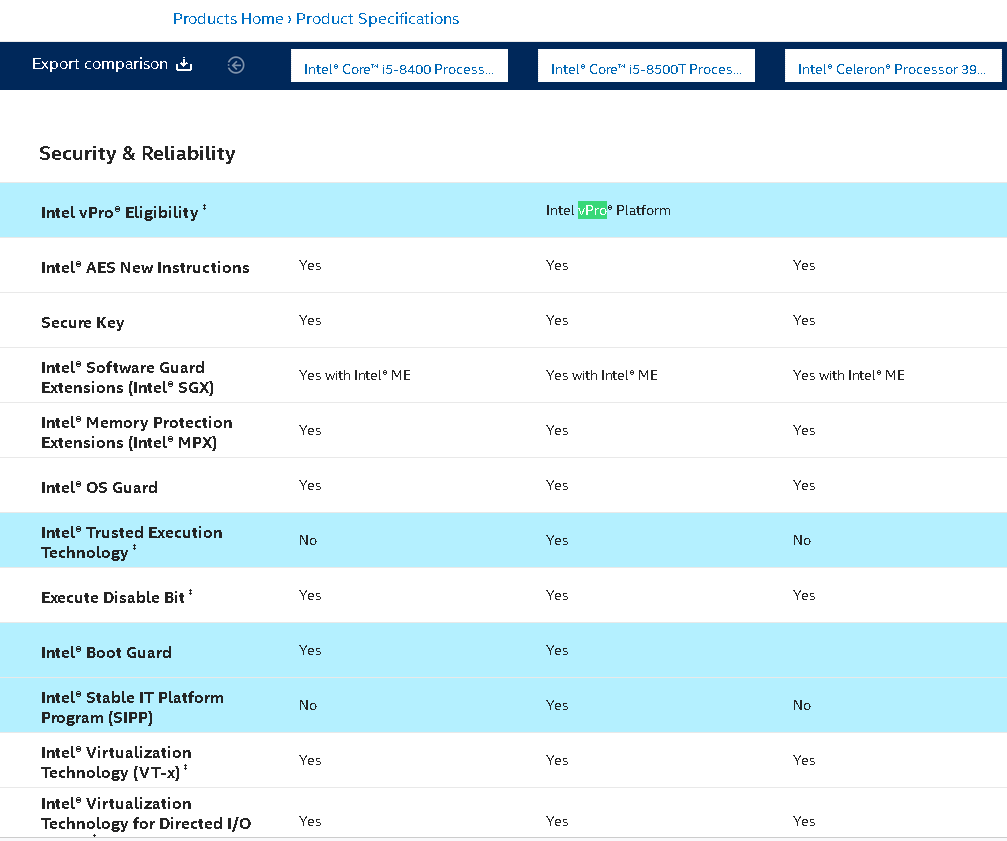Image resolution: width=1007 pixels, height=841 pixels.
Task: Click i5-8500T's Yes in Trusted Execution Technology row
Action: click(x=557, y=541)
